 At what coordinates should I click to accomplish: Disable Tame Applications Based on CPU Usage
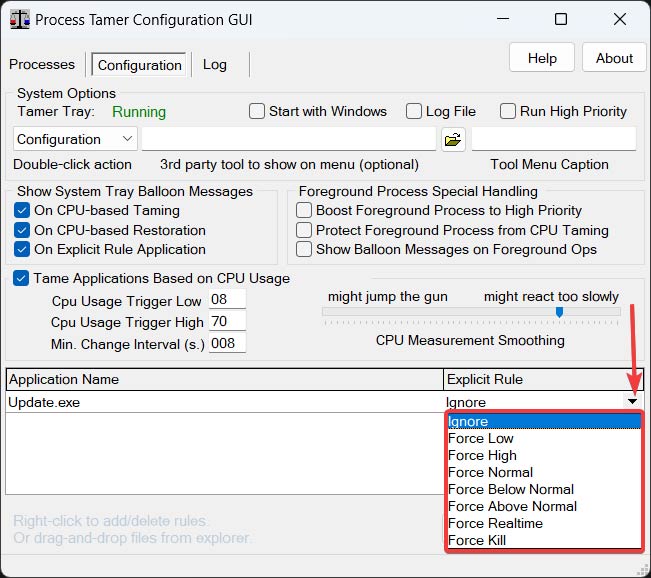click(23, 279)
